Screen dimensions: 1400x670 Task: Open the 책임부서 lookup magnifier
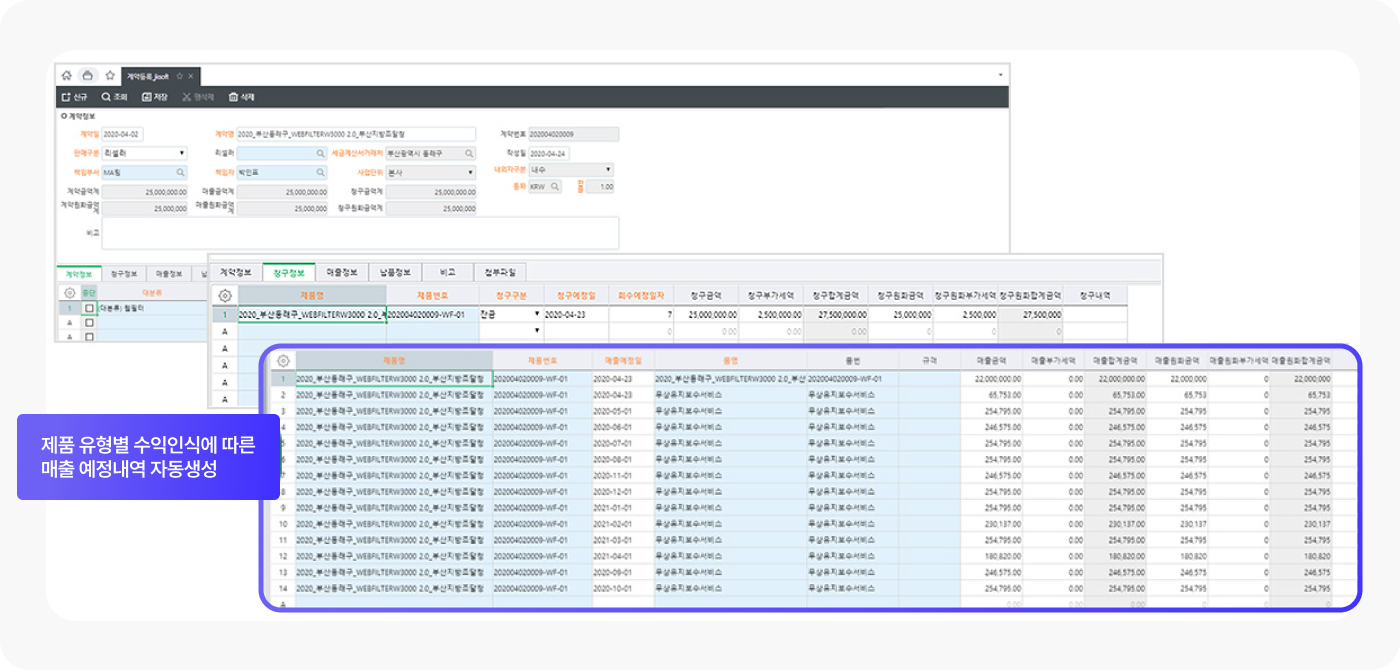pos(180,172)
